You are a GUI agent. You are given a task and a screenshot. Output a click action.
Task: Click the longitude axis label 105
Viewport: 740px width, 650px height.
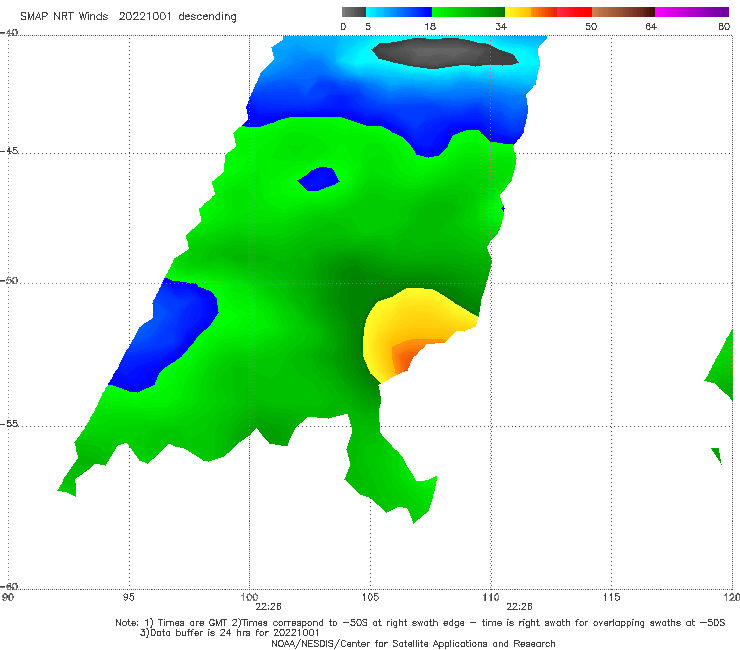[x=370, y=598]
